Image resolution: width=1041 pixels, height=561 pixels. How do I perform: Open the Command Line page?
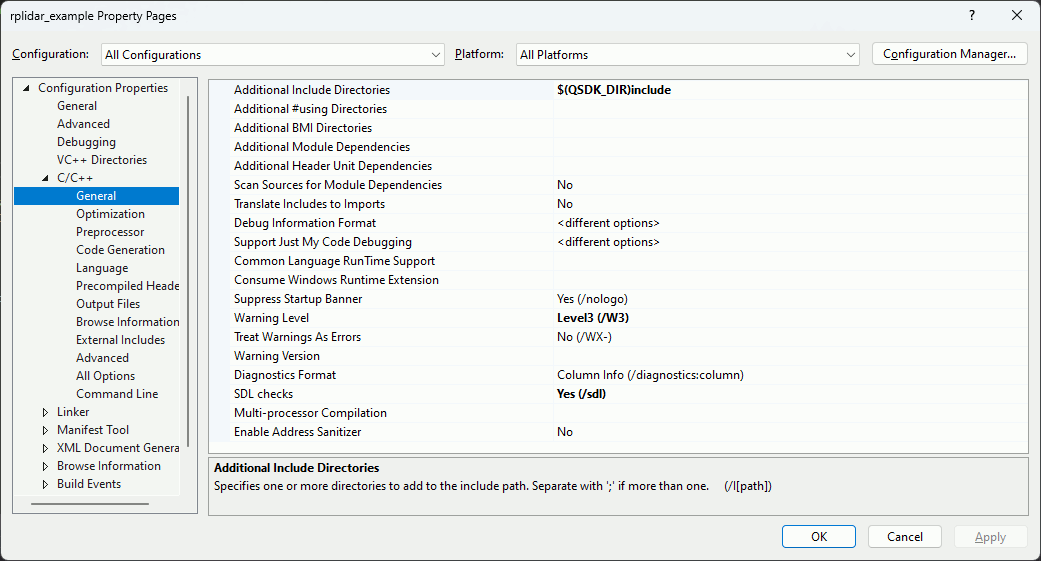(117, 393)
